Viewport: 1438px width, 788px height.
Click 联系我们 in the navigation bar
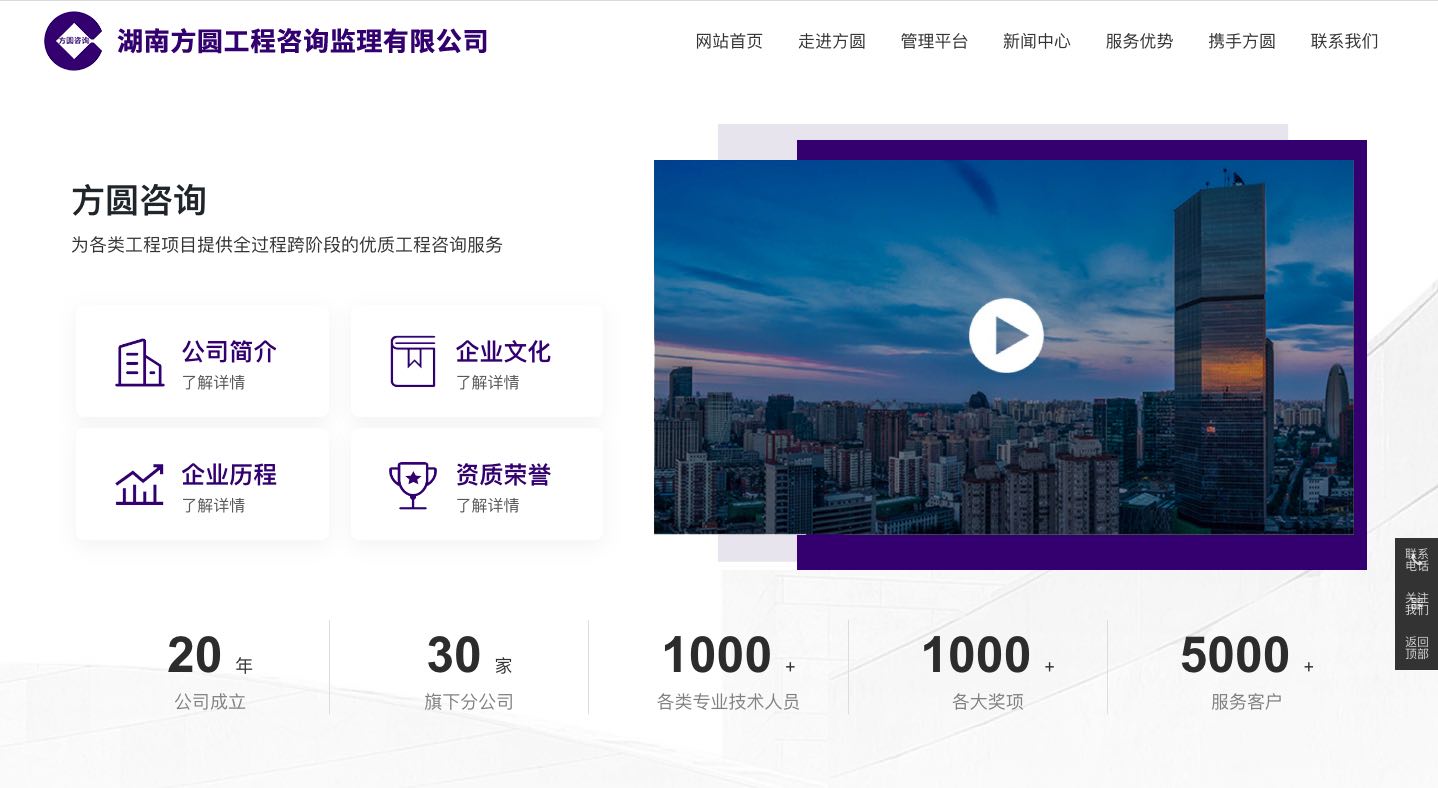[x=1344, y=42]
